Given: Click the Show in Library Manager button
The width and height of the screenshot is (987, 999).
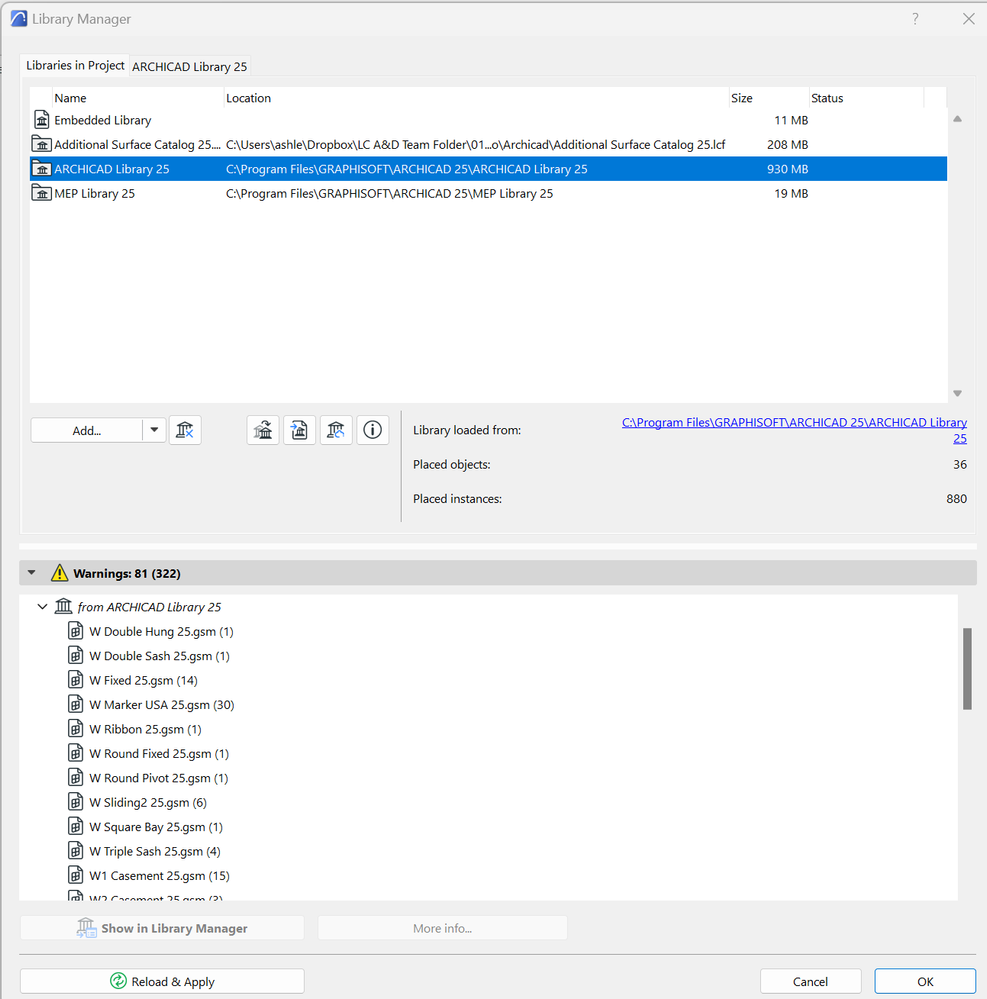Looking at the screenshot, I should tap(162, 928).
